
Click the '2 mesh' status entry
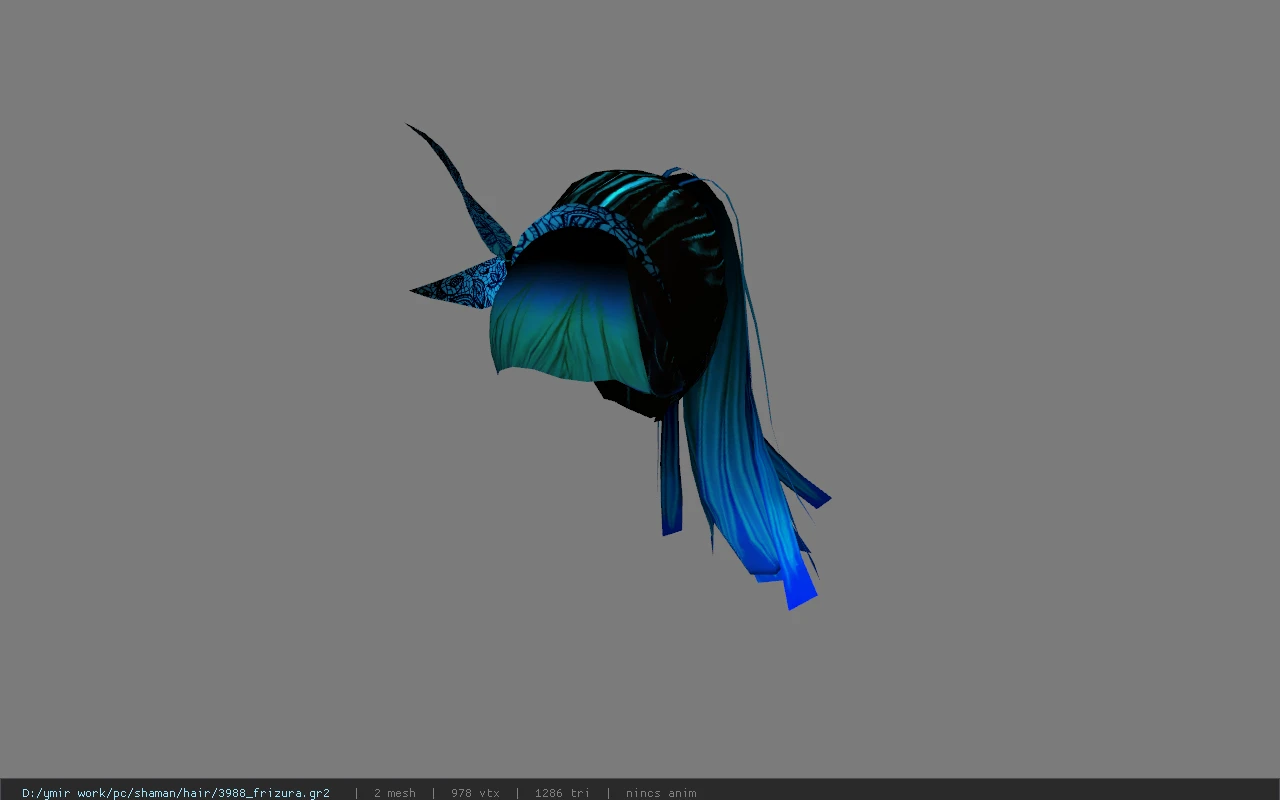(395, 793)
